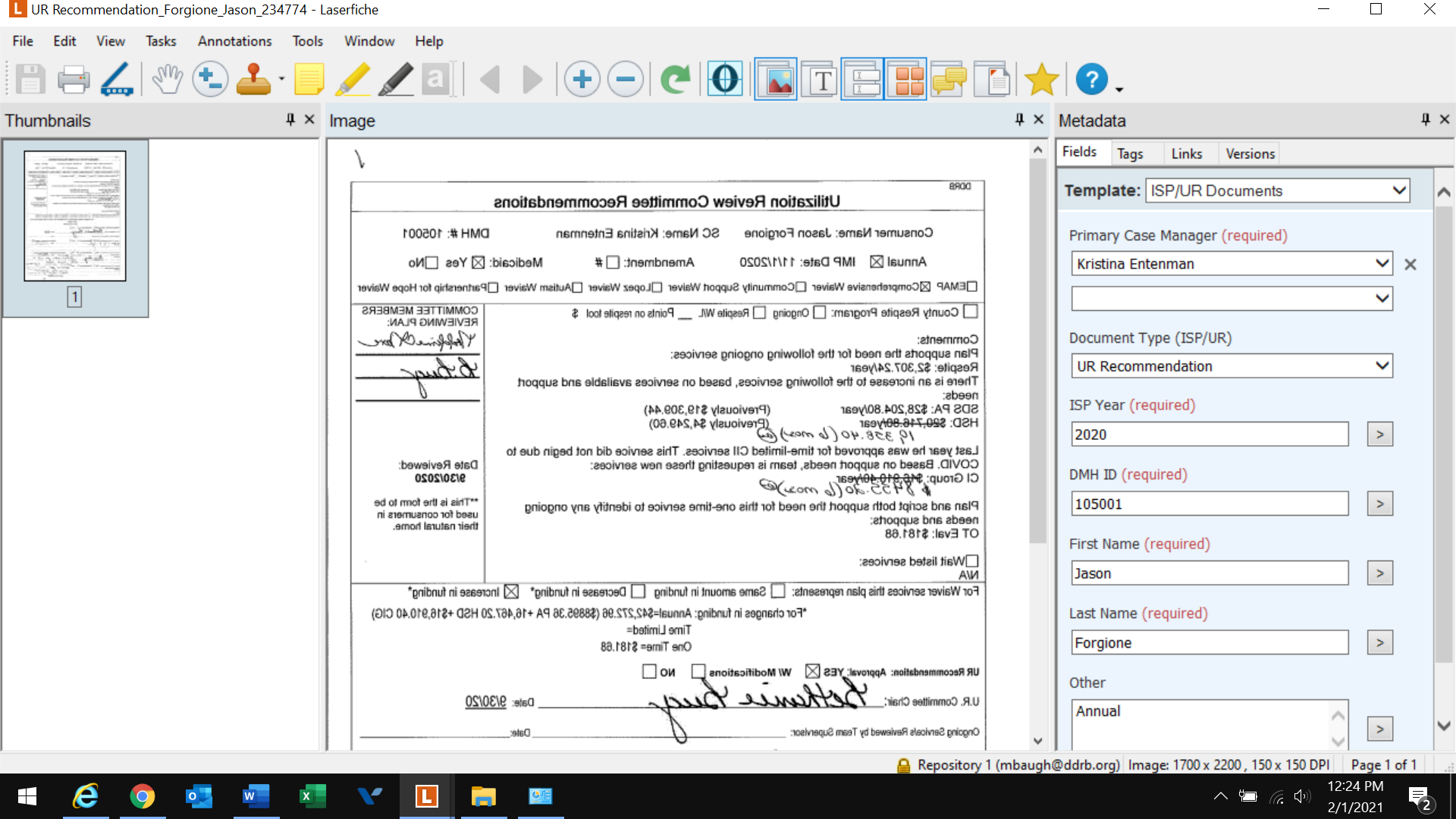
Task: Select the Sticky Note annotation tool
Action: 309,79
